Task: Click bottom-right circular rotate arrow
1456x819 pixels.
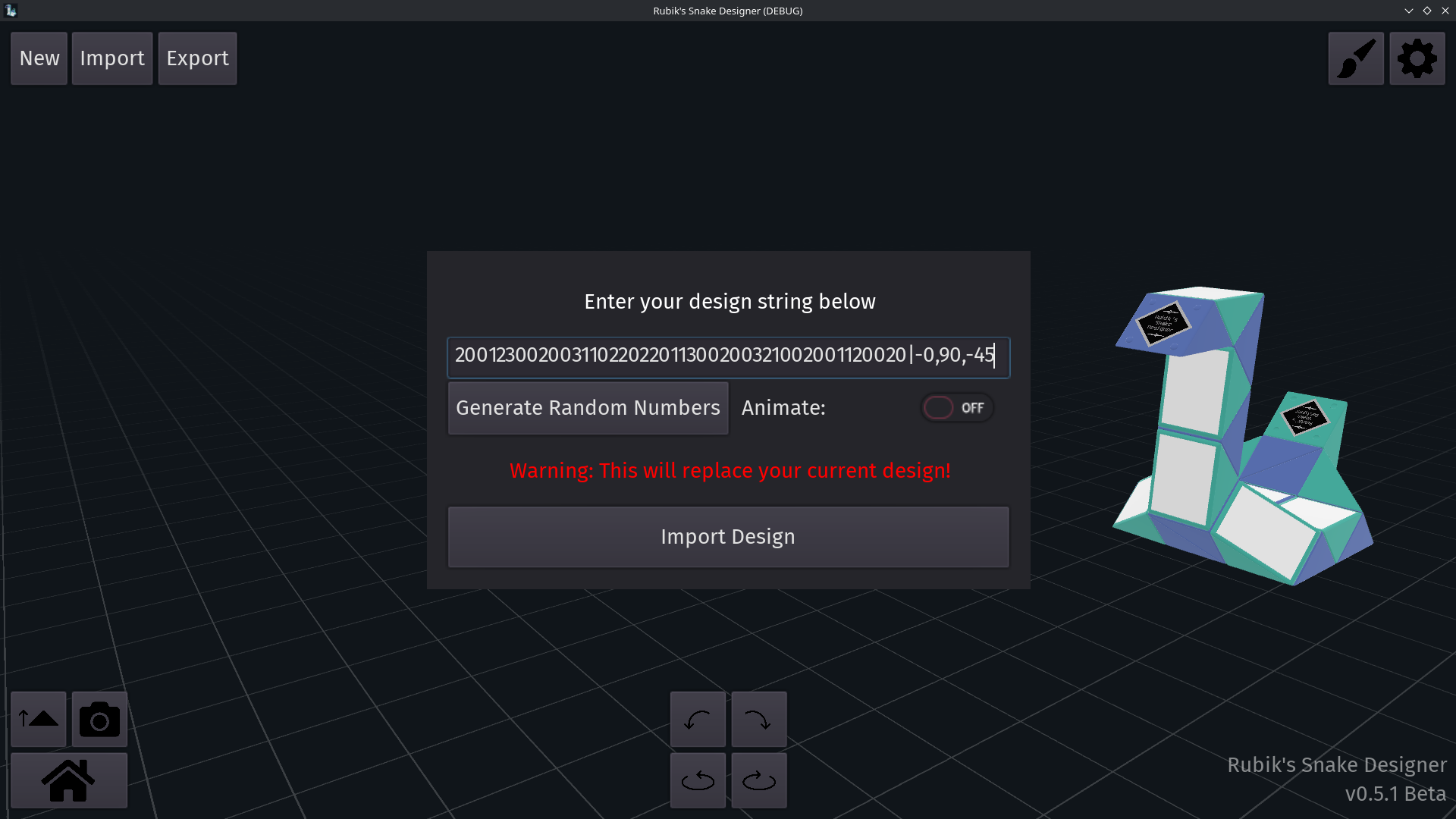Action: pyautogui.click(x=758, y=780)
